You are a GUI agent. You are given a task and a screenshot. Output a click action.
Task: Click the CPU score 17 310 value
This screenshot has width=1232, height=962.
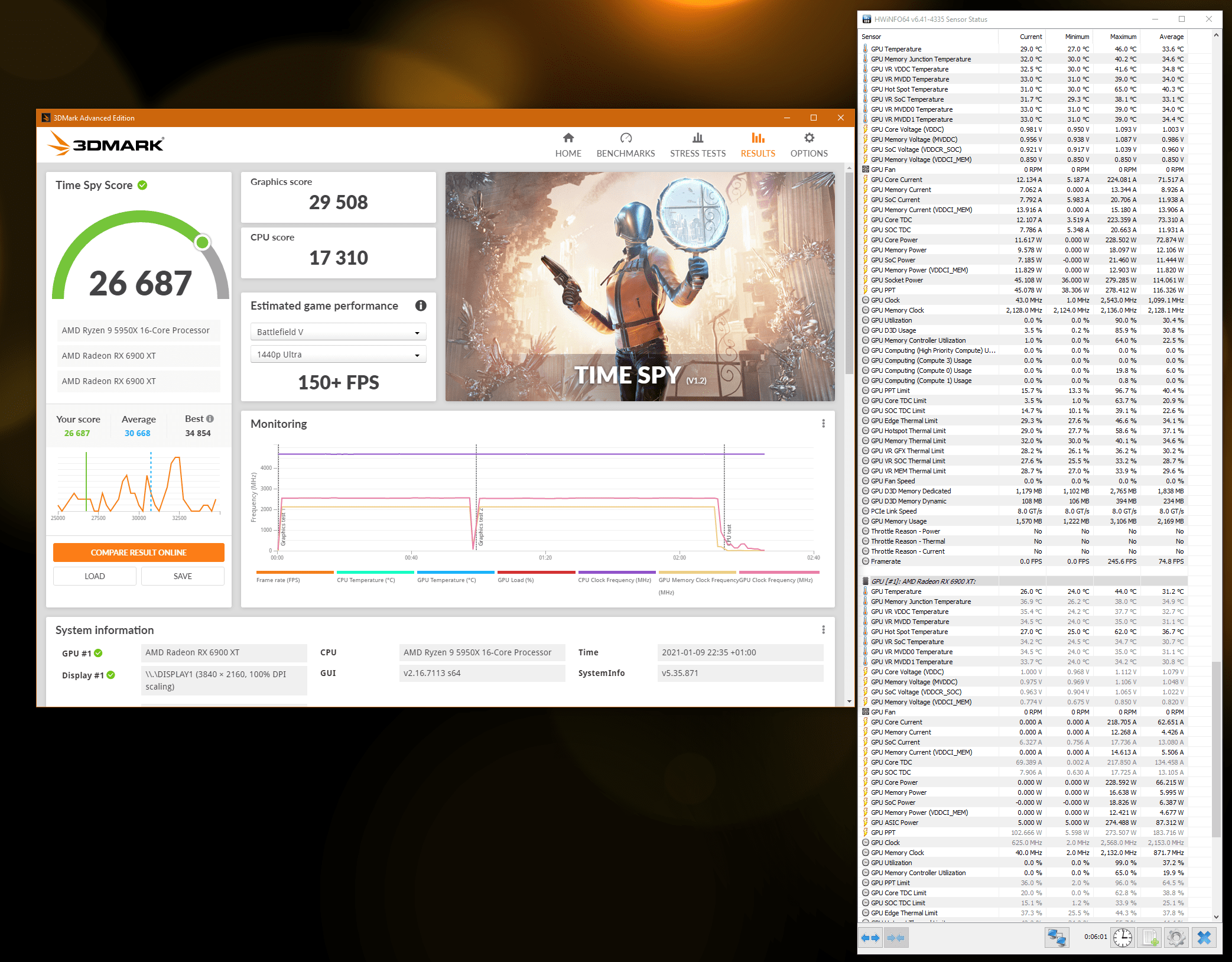[339, 258]
